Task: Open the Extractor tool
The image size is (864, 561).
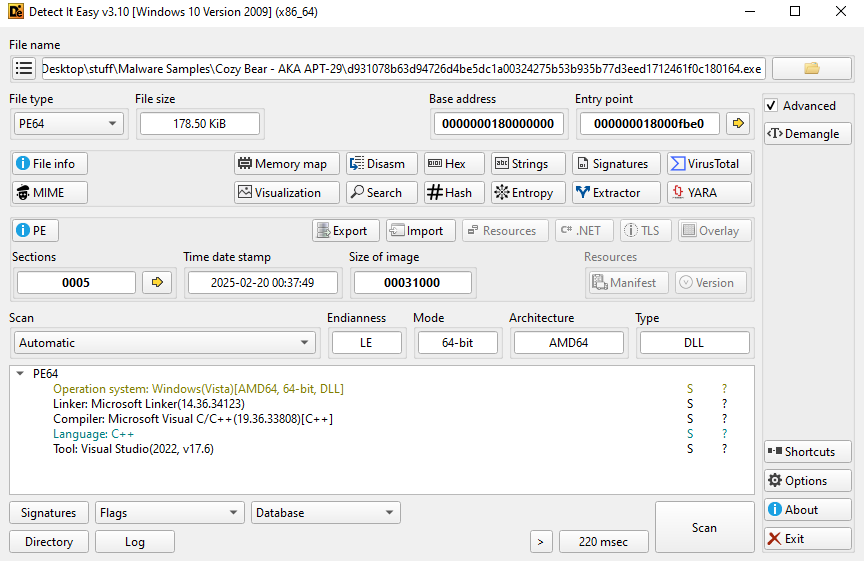Action: pos(616,192)
